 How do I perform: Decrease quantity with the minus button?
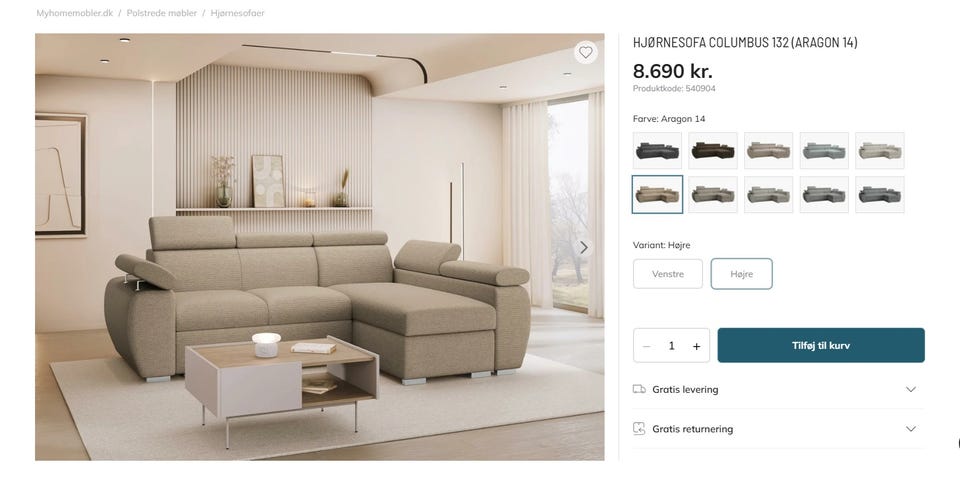tap(647, 346)
